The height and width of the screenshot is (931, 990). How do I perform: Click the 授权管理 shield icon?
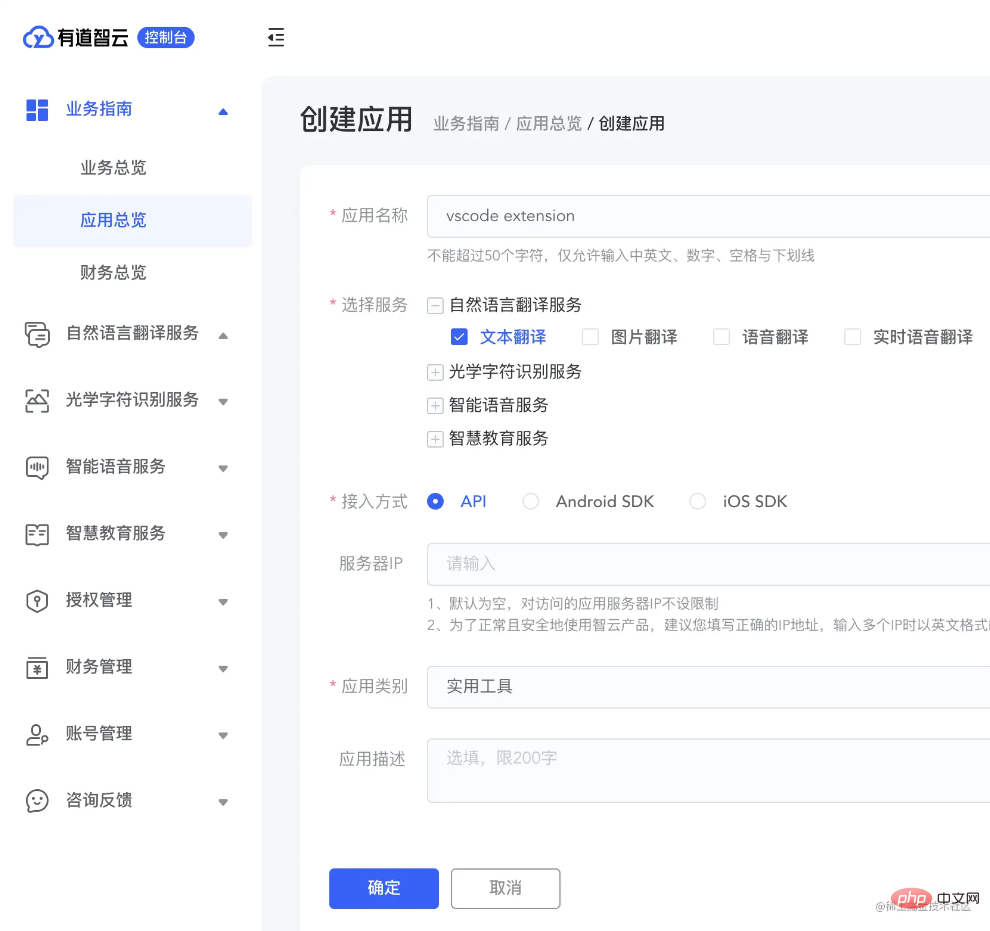pos(37,601)
